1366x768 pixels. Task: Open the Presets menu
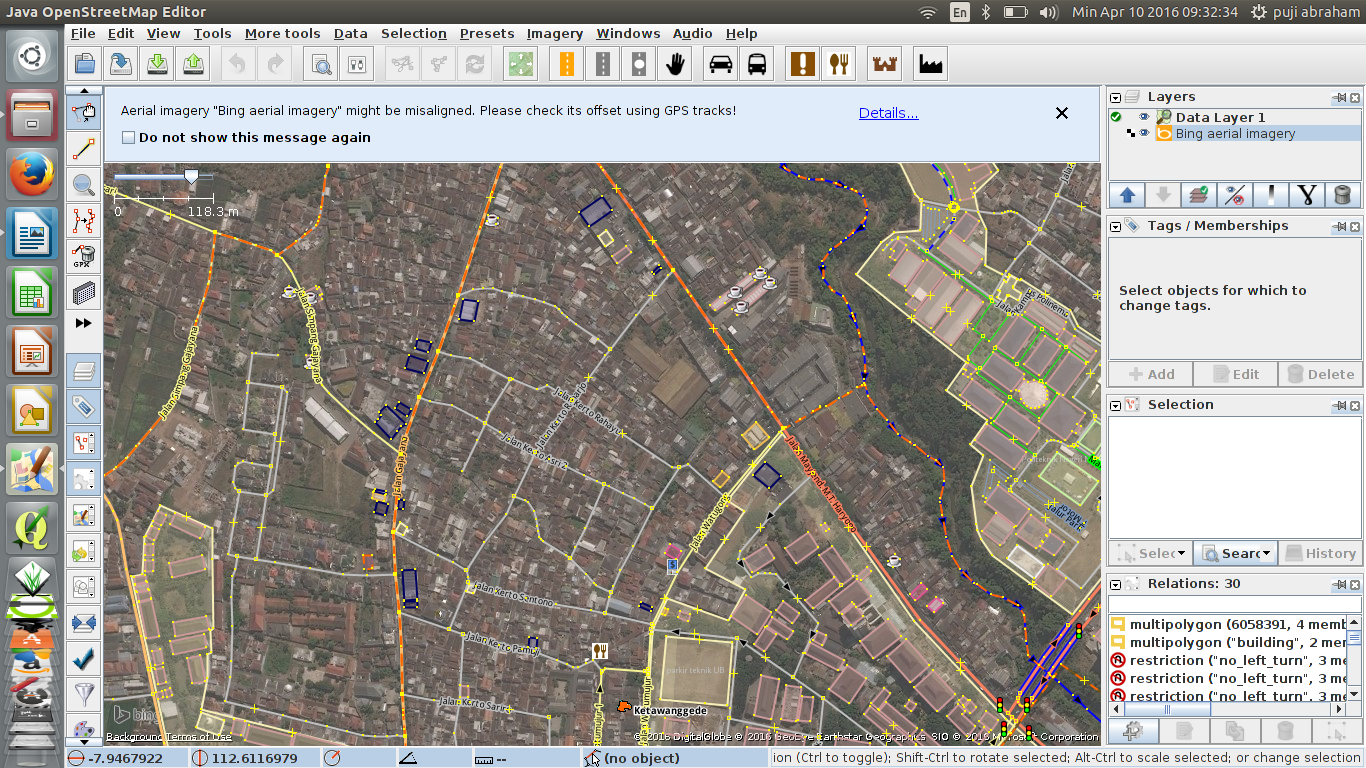(487, 33)
